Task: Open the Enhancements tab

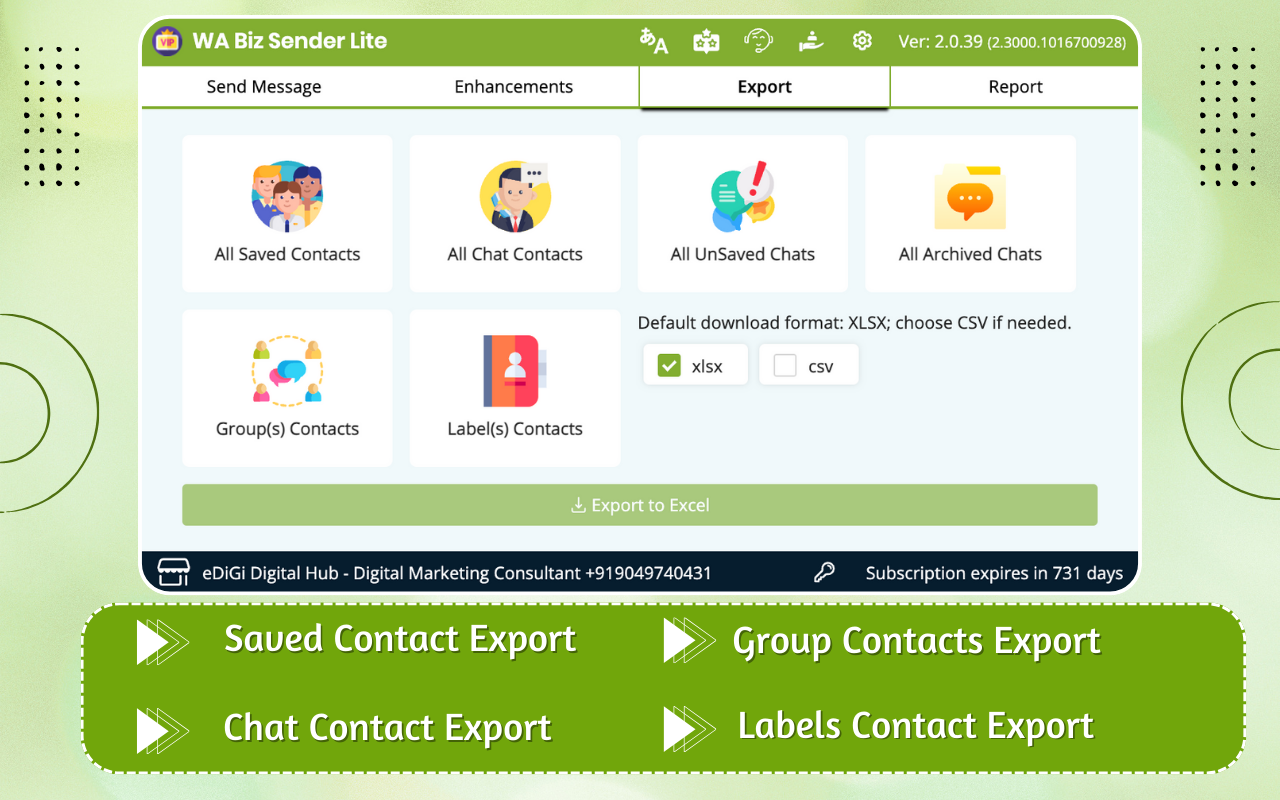Action: 515,87
